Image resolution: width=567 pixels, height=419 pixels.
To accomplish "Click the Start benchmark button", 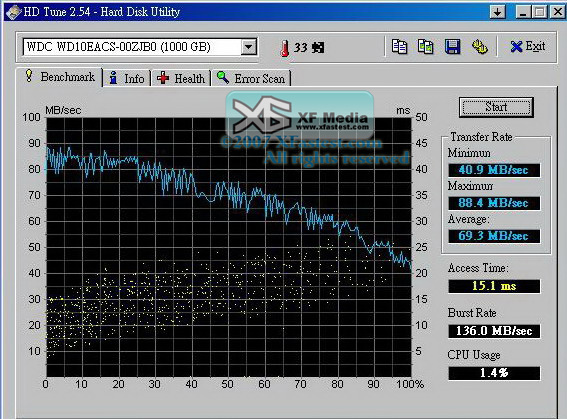I will (x=496, y=107).
